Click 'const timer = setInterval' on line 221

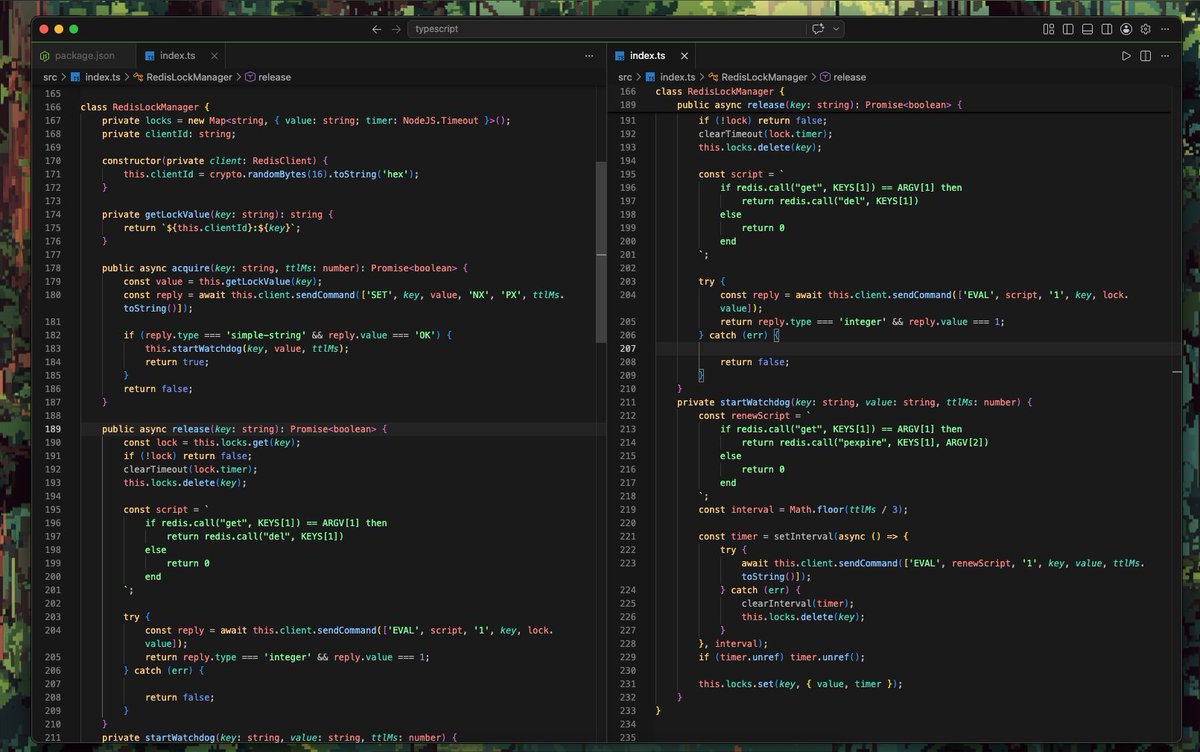click(769, 536)
